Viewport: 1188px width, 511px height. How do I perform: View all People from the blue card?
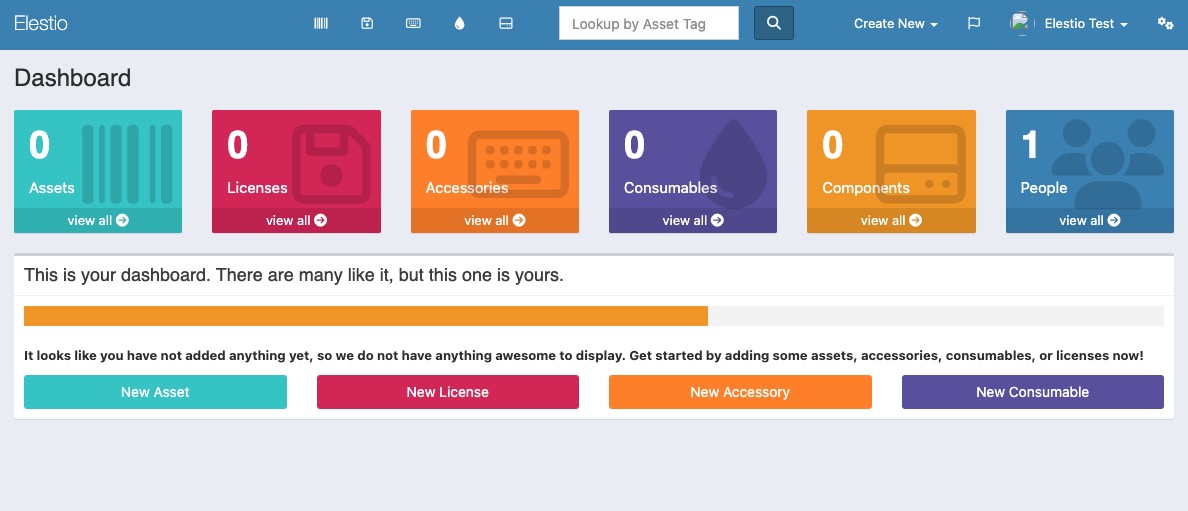(x=1089, y=220)
